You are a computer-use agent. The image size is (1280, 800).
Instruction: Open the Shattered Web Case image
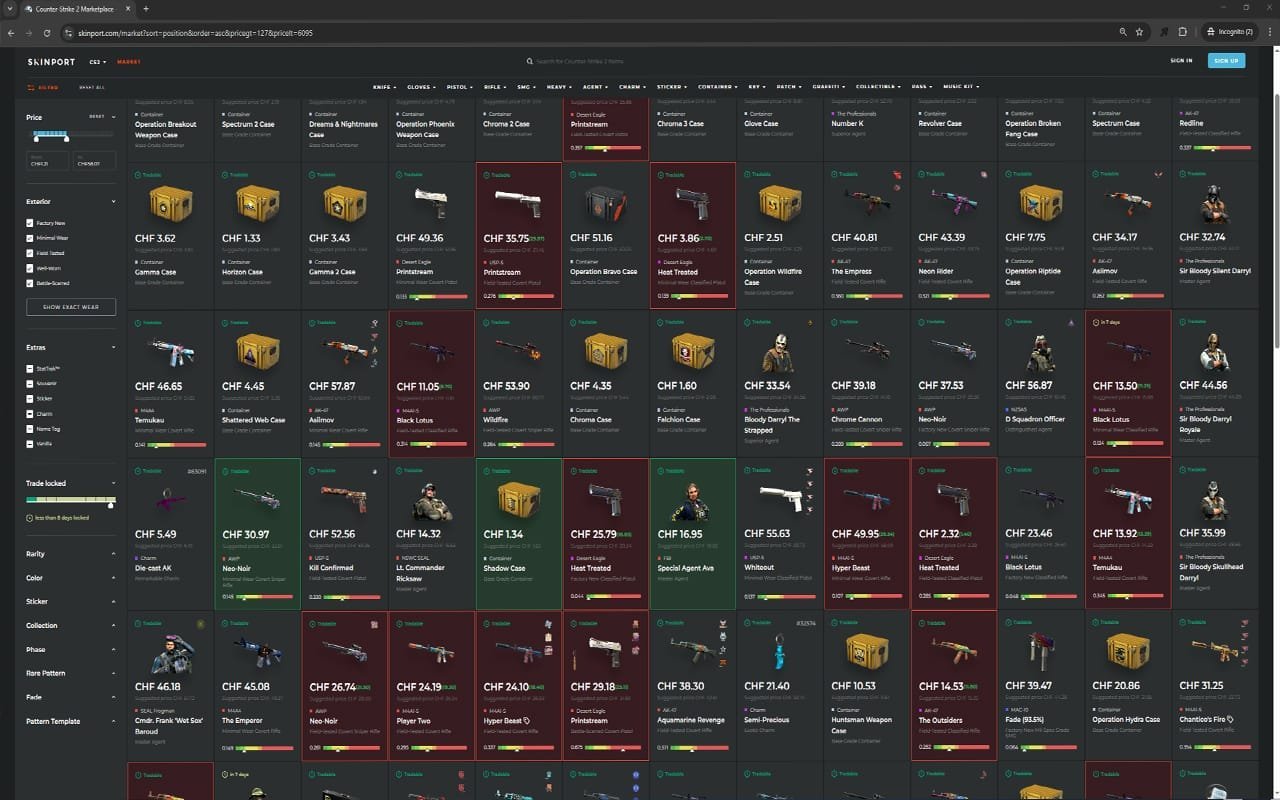[x=257, y=351]
